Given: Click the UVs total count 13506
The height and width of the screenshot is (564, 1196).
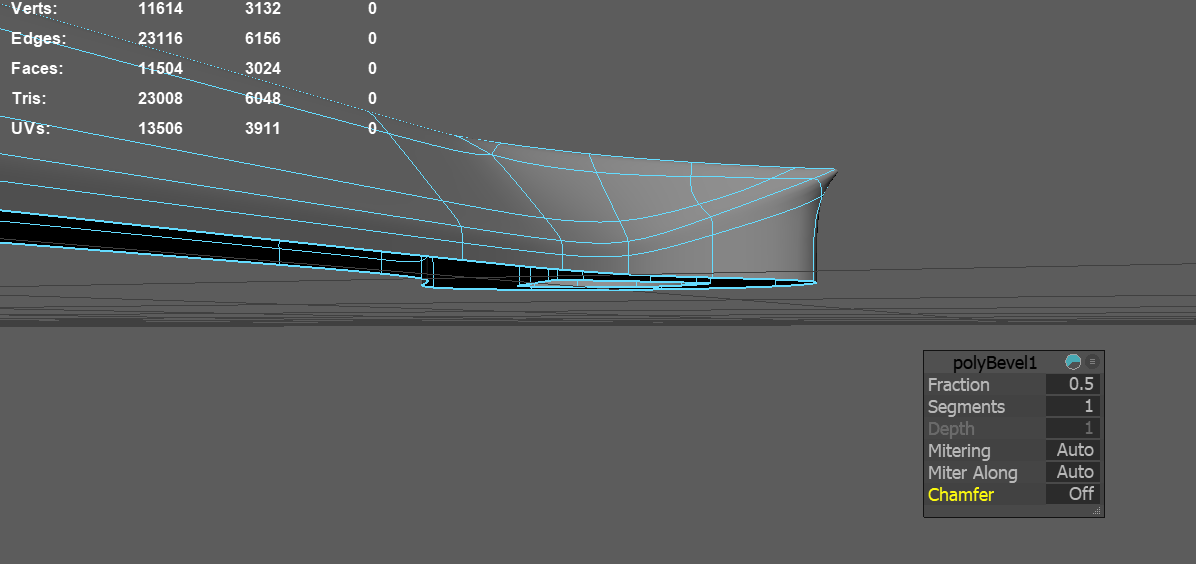Looking at the screenshot, I should pyautogui.click(x=160, y=128).
